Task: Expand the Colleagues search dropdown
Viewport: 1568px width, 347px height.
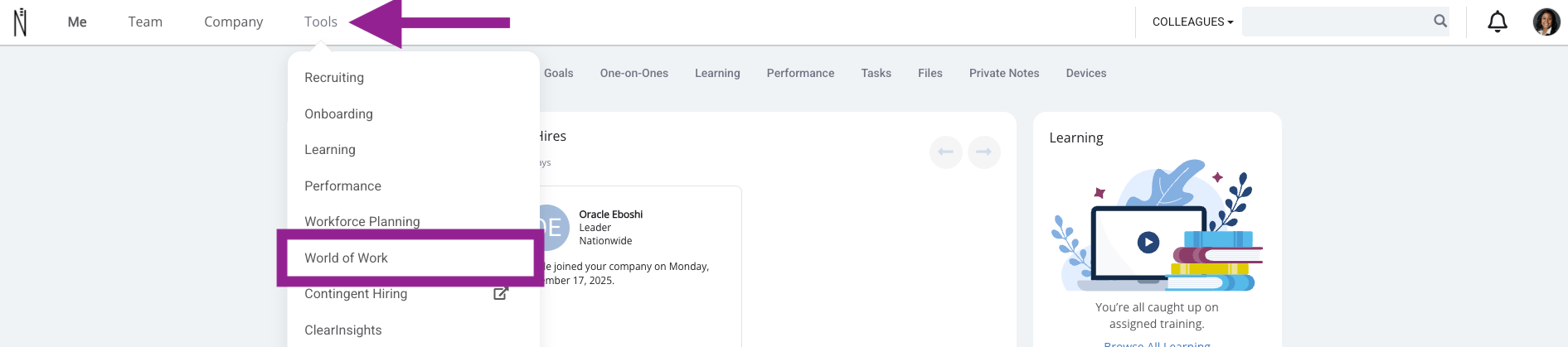Action: [1192, 22]
